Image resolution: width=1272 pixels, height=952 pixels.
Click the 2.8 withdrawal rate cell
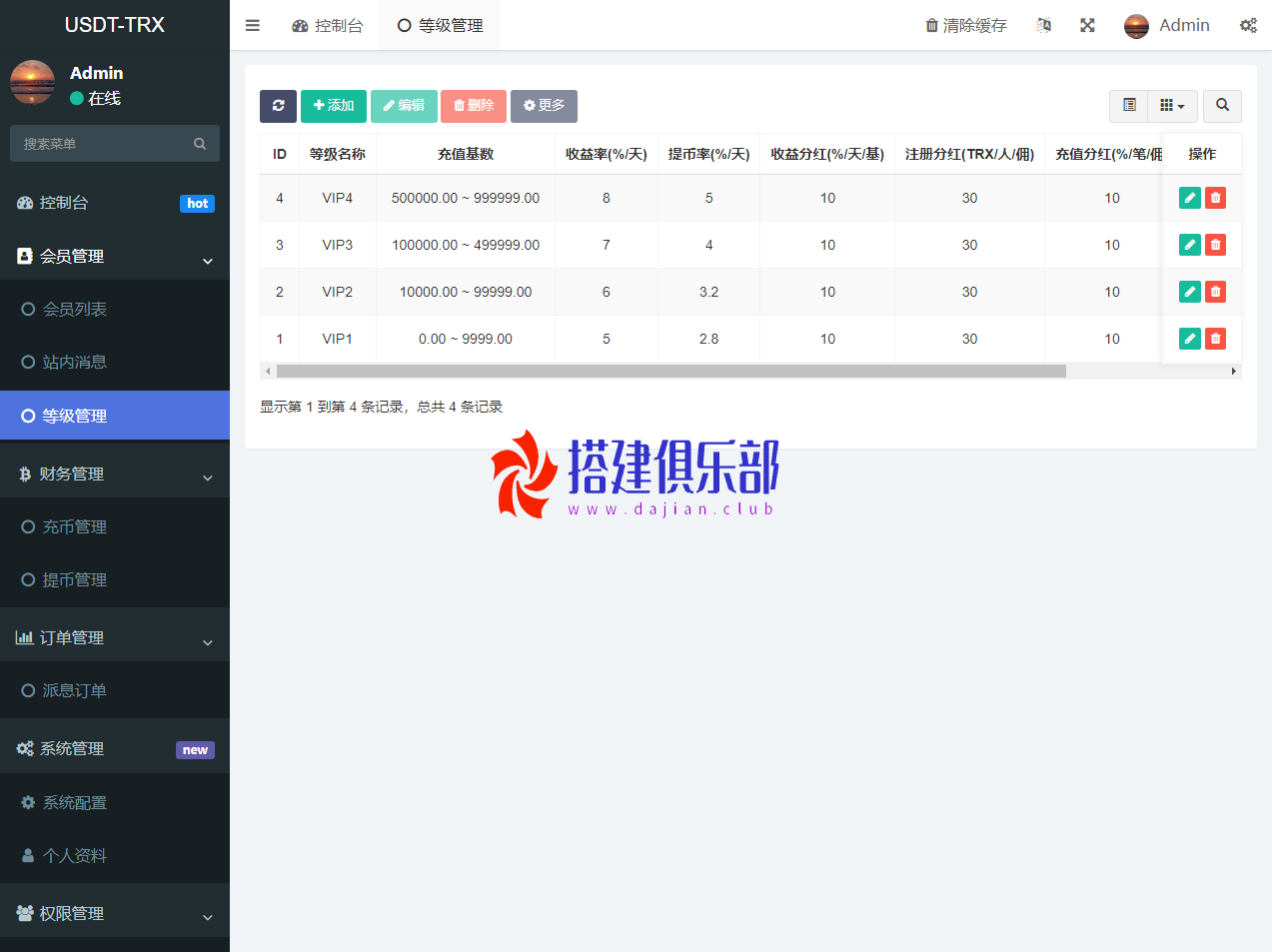pos(709,340)
